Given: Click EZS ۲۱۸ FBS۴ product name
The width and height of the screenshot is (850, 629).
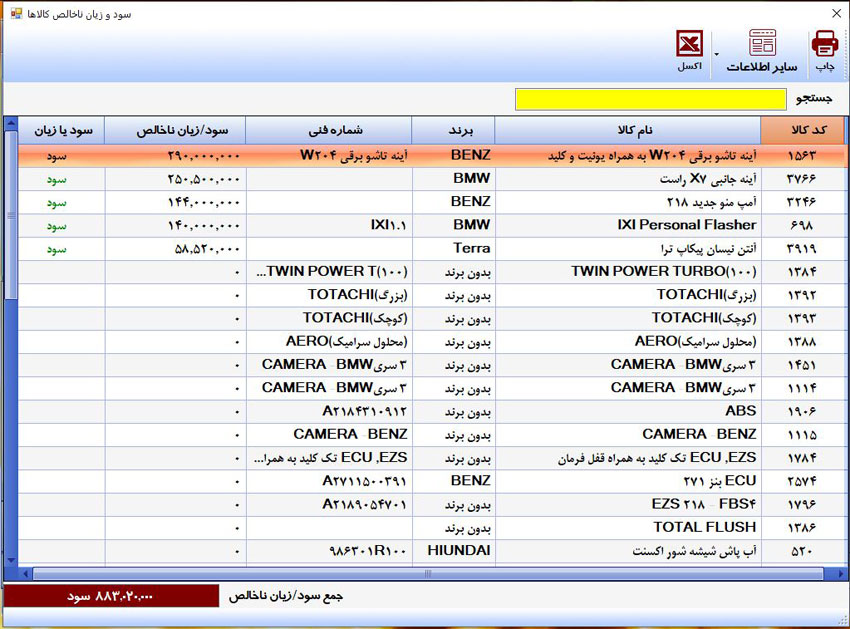Looking at the screenshot, I should [704, 504].
